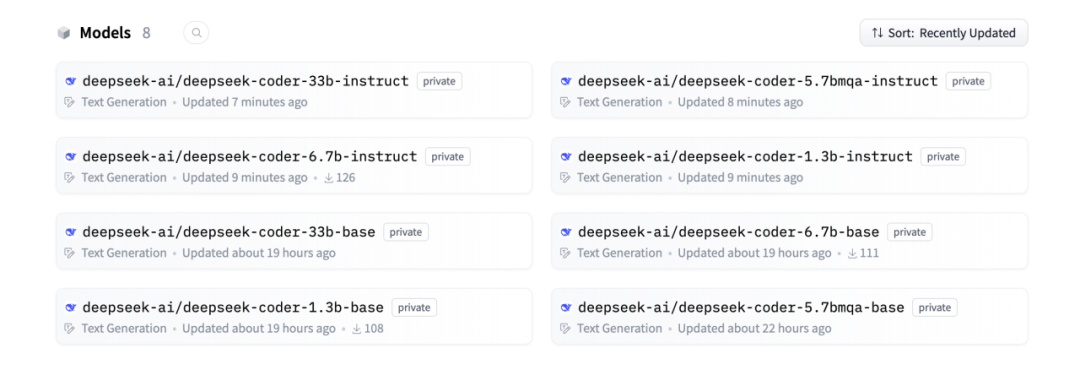Screen dimensions: 1080x381
Task: Click Text Generation icon on 5.7bmqa-instruct card
Action: pos(565,102)
